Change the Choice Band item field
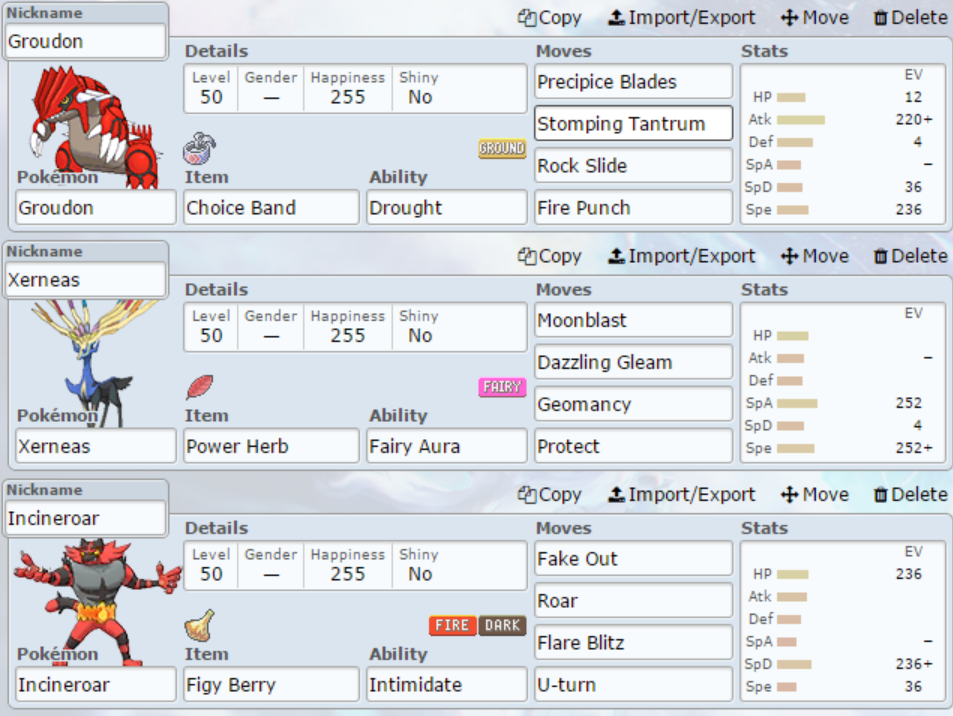953x716 pixels. click(x=271, y=207)
